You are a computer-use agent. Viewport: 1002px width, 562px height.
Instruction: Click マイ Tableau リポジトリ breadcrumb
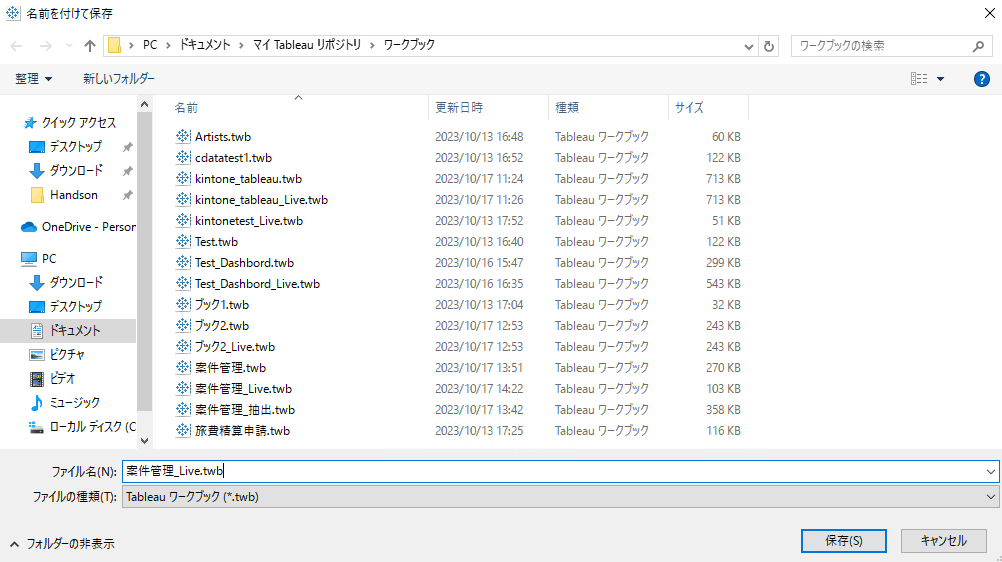[307, 45]
